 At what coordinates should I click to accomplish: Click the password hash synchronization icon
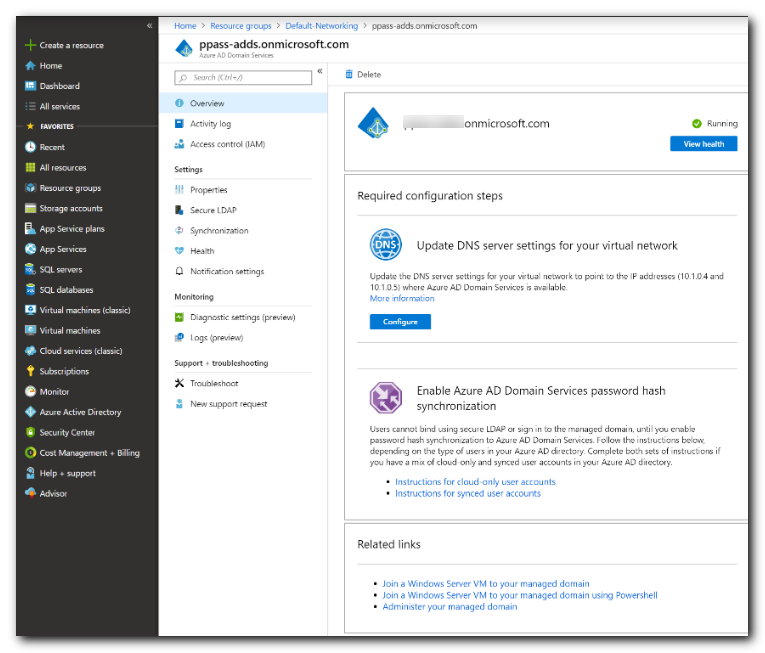click(385, 398)
